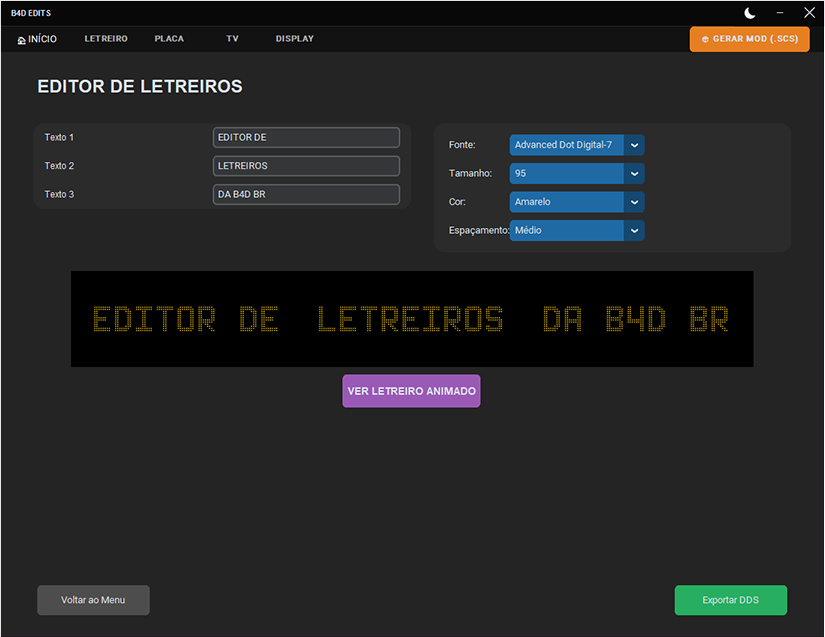Open the Fonte combo box showing Advanced Dot Digital-7
825x637 pixels.
(577, 145)
